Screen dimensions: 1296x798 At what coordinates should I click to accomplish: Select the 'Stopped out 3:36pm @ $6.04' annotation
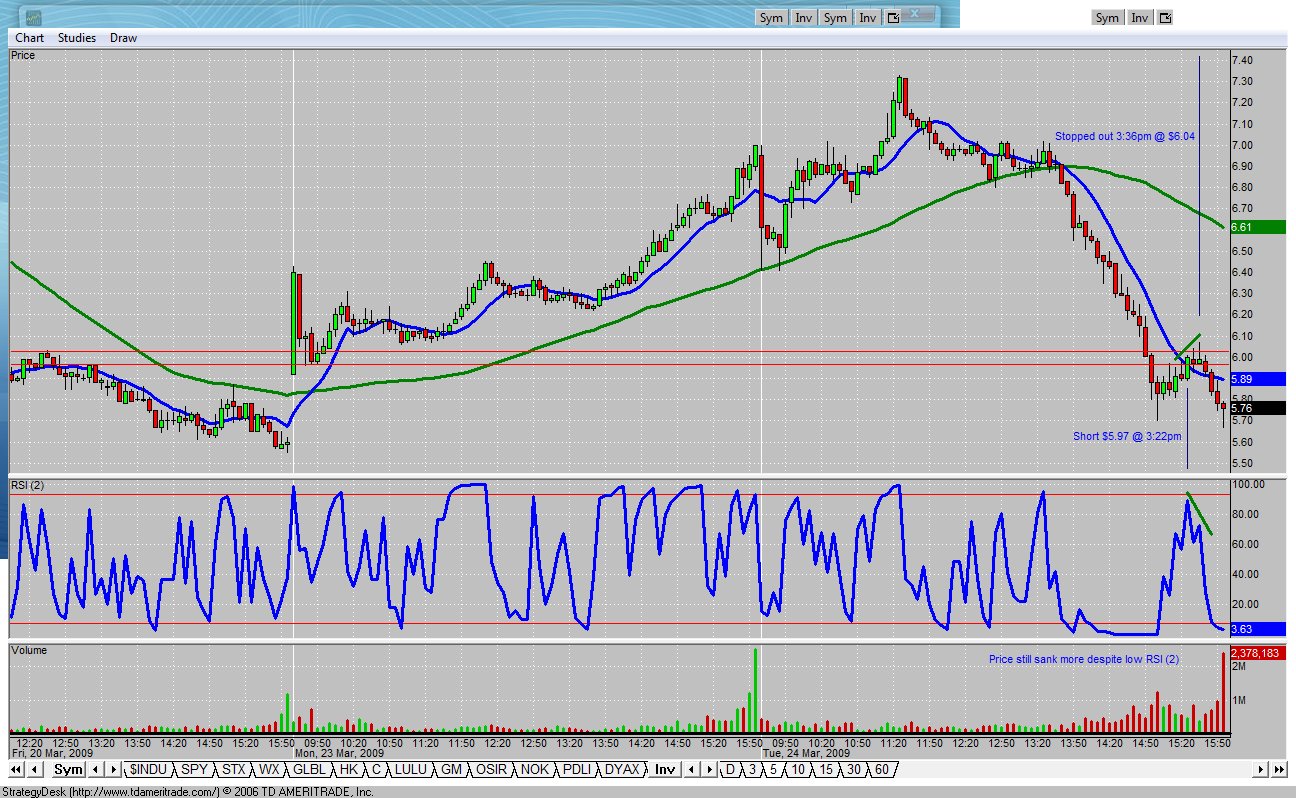click(x=1124, y=136)
